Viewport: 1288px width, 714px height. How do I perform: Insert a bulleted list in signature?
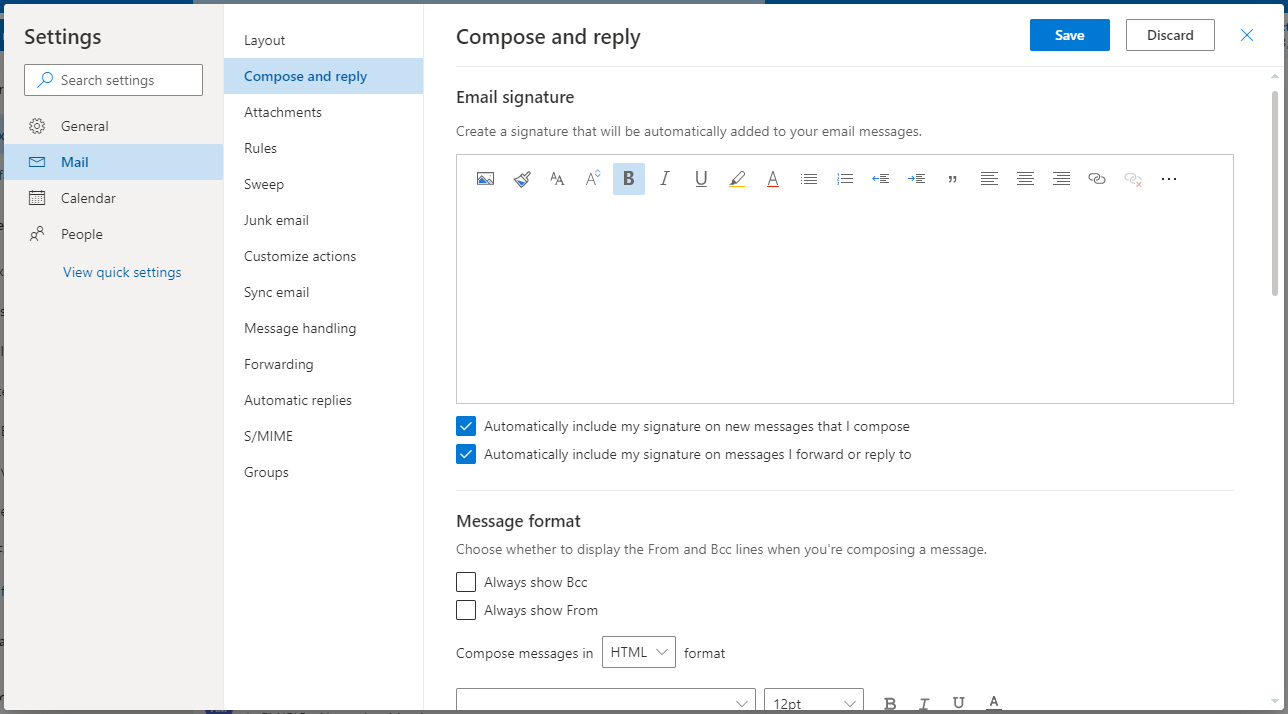[809, 179]
